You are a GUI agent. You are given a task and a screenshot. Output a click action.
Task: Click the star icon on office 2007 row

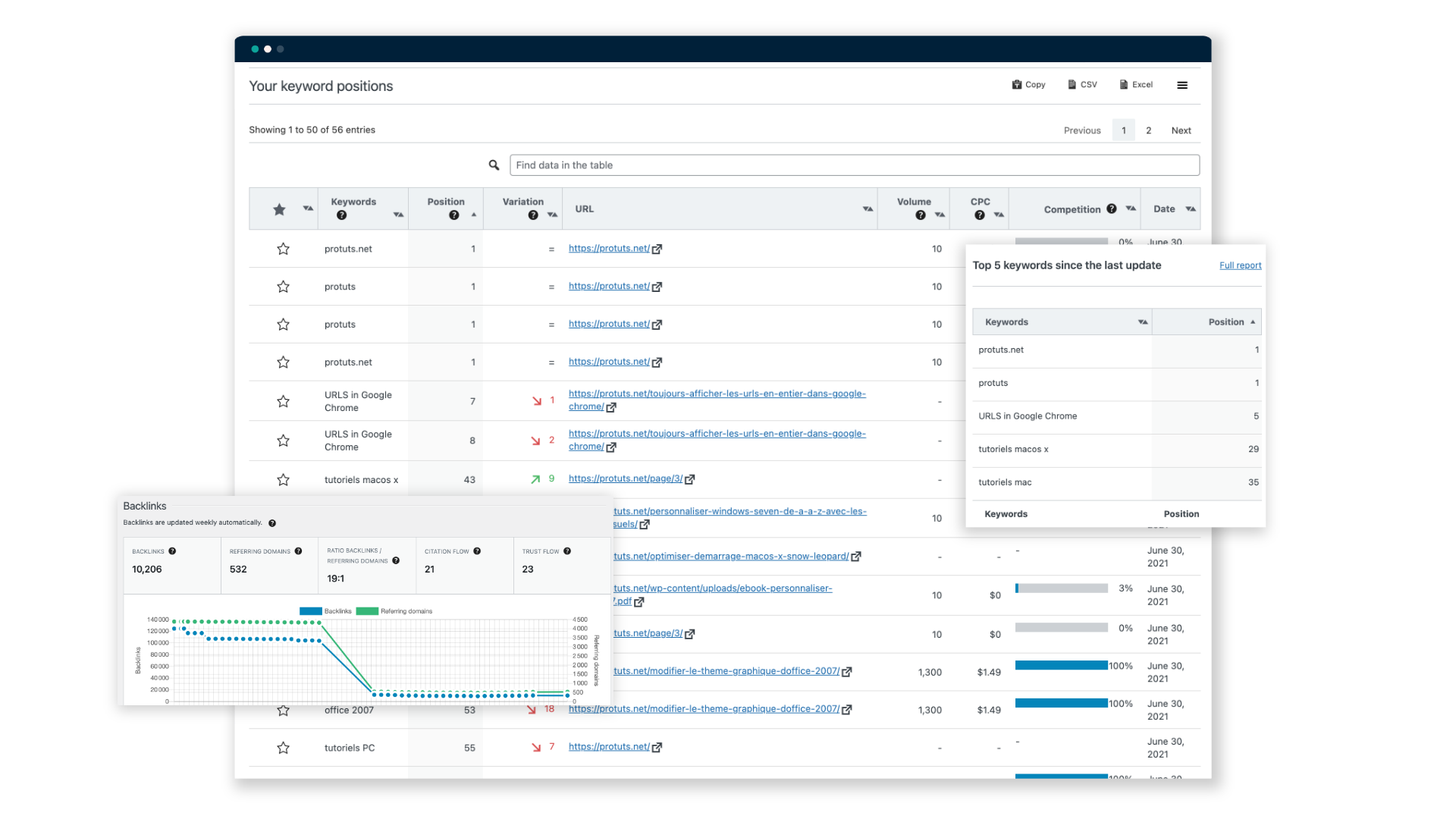283,710
